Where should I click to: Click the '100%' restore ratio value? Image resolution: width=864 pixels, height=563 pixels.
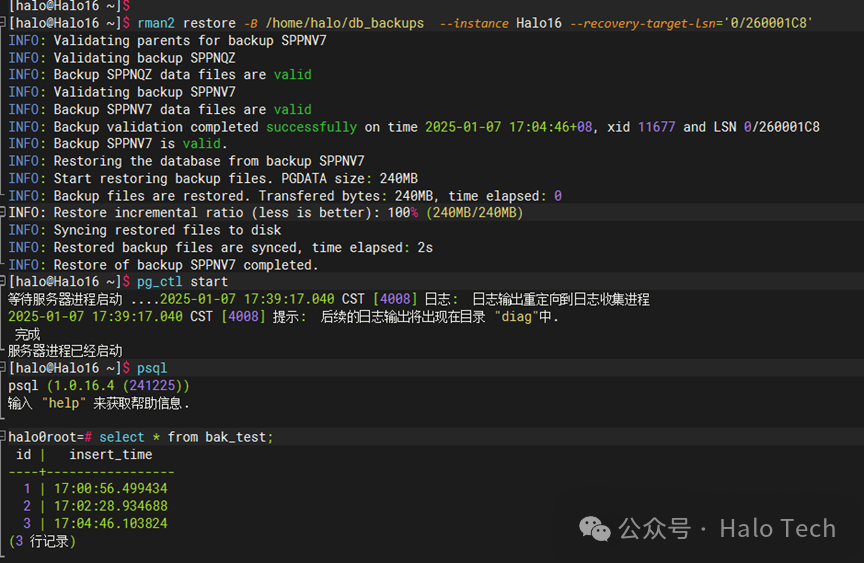point(403,212)
